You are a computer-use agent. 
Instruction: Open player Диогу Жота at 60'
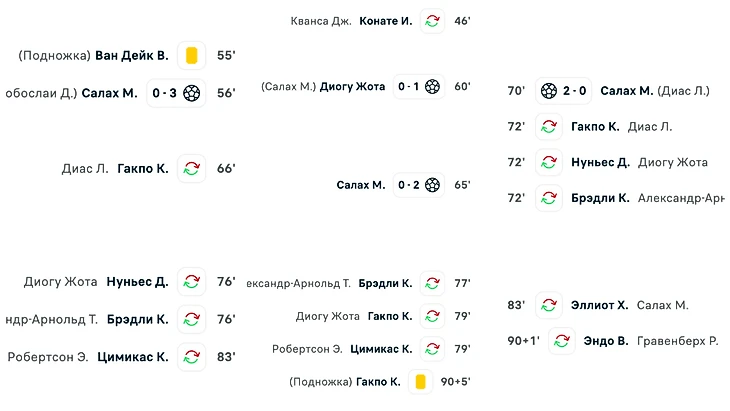click(352, 87)
